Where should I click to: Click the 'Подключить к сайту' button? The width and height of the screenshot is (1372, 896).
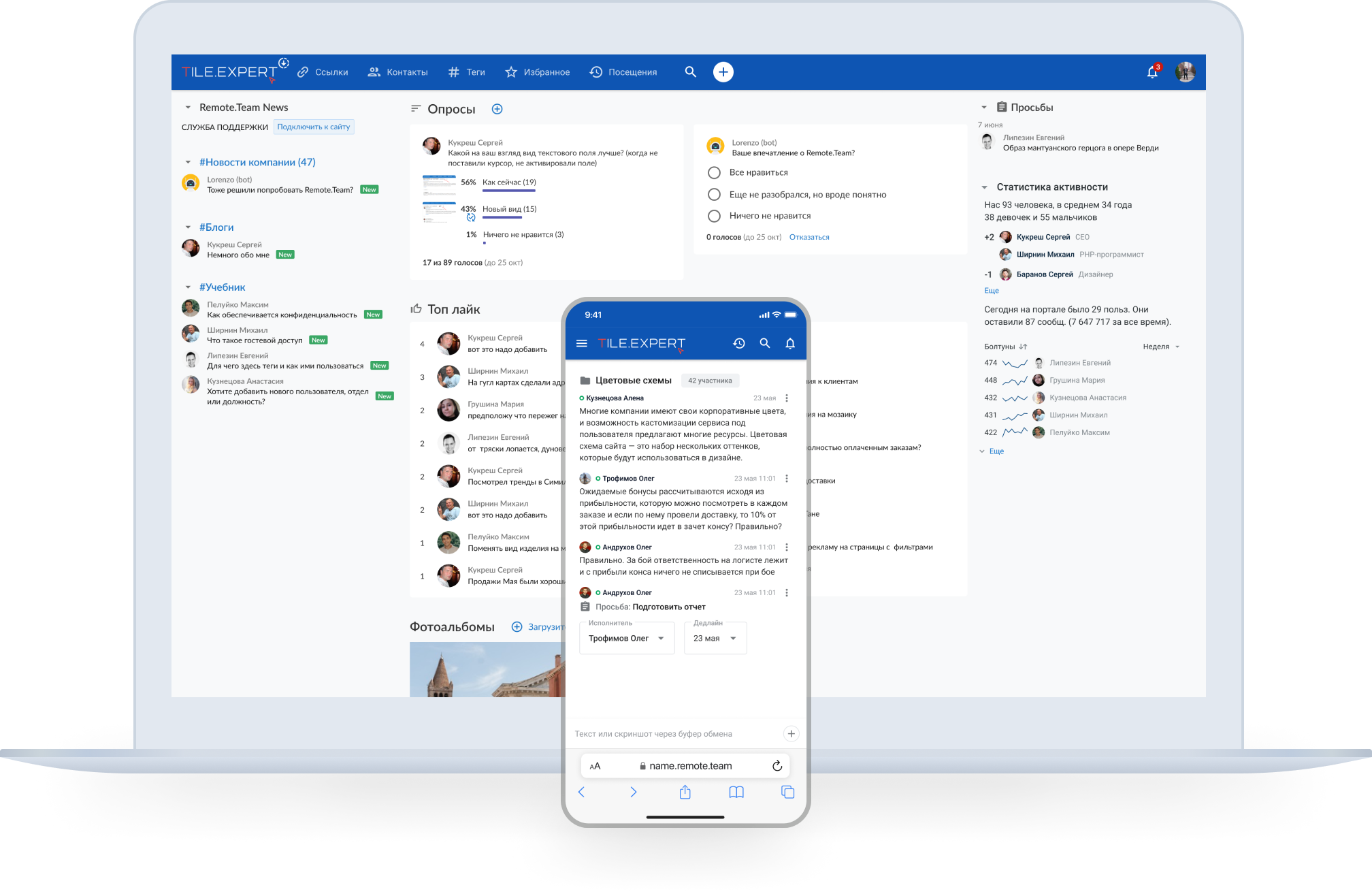[x=313, y=127]
